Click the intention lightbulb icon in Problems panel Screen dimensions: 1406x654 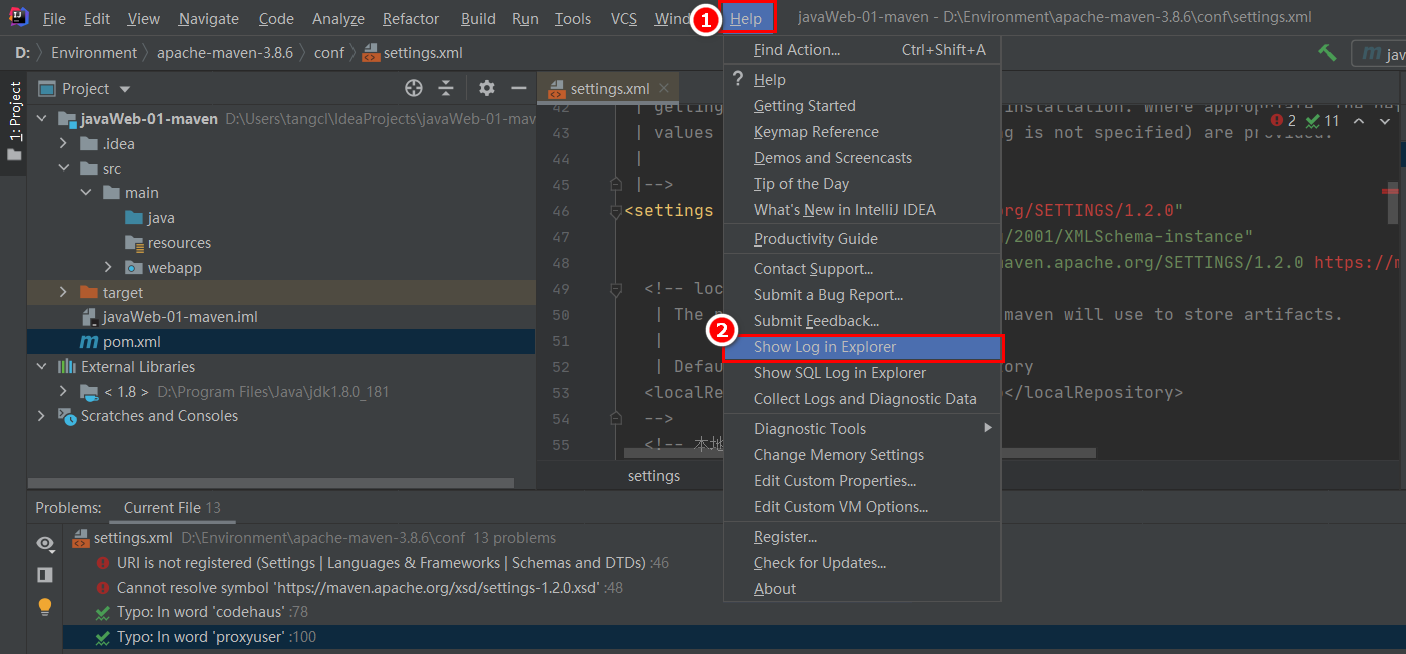tap(45, 606)
